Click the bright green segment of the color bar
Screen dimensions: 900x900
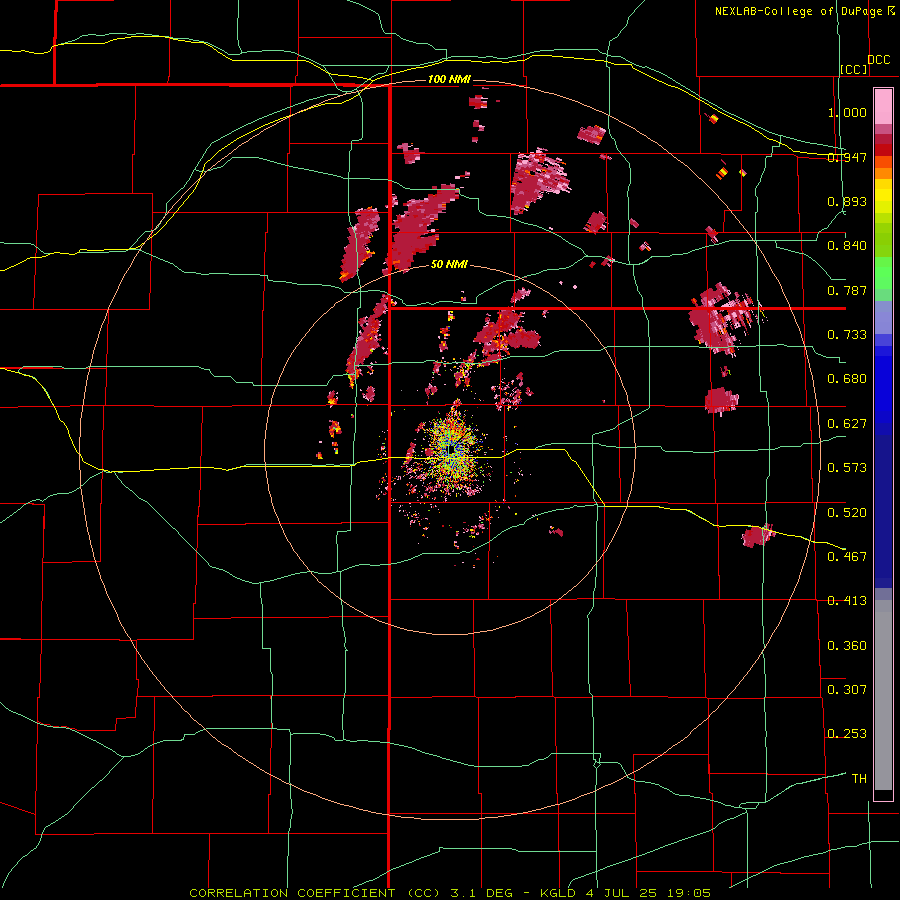tap(883, 273)
